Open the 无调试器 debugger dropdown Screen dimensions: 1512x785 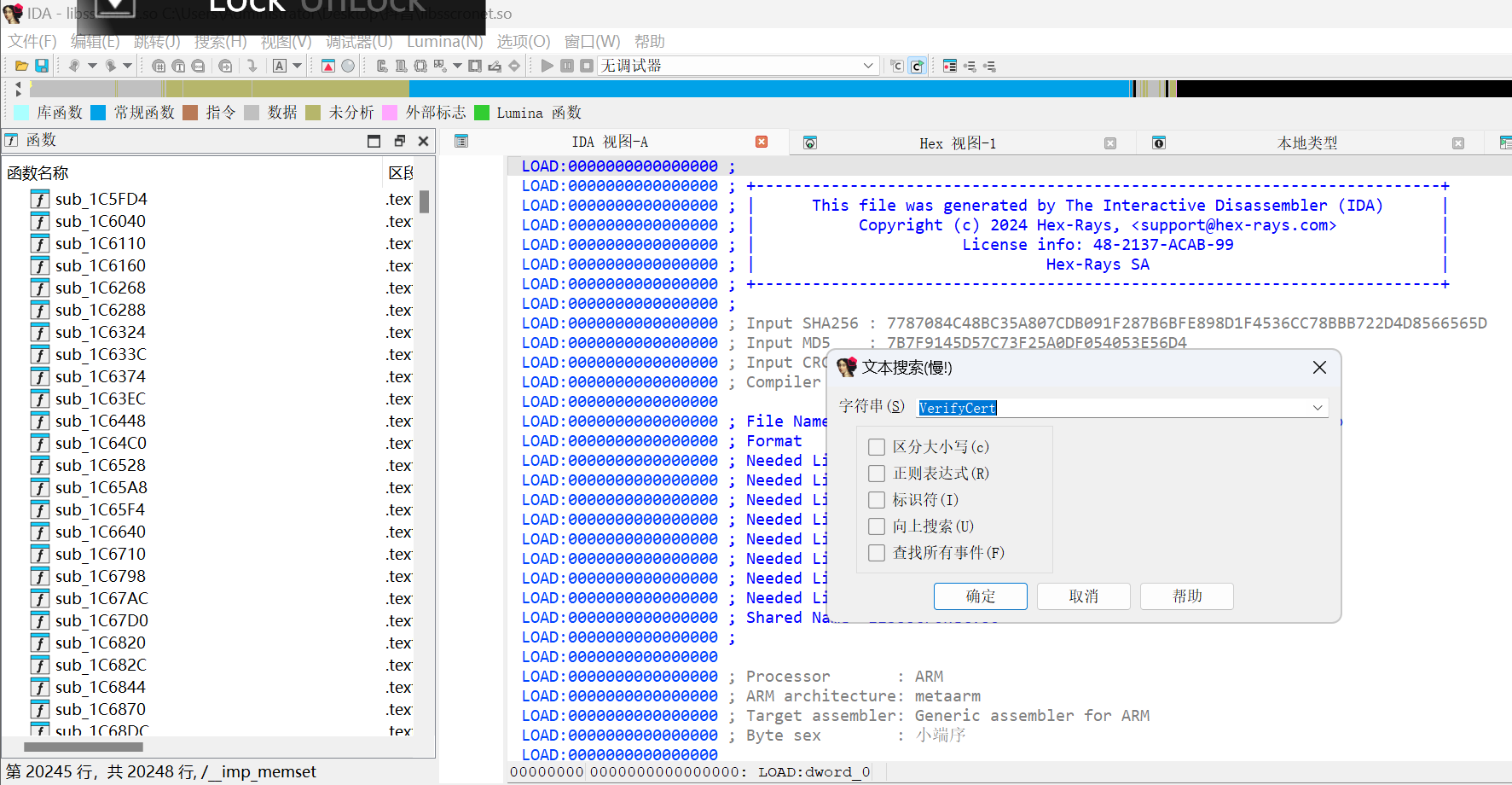point(867,66)
